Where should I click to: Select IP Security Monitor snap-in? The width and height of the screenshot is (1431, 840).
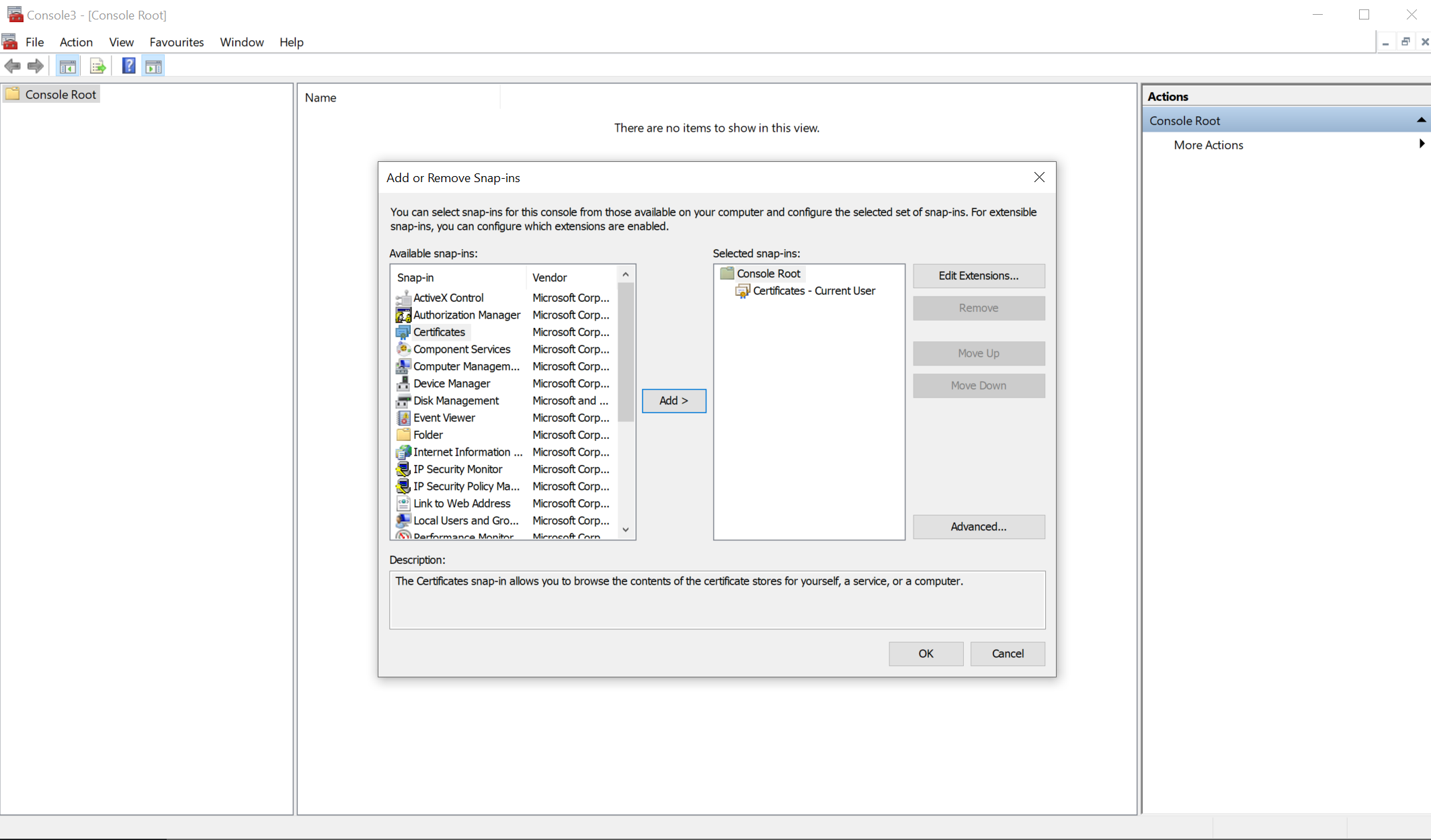coord(457,469)
